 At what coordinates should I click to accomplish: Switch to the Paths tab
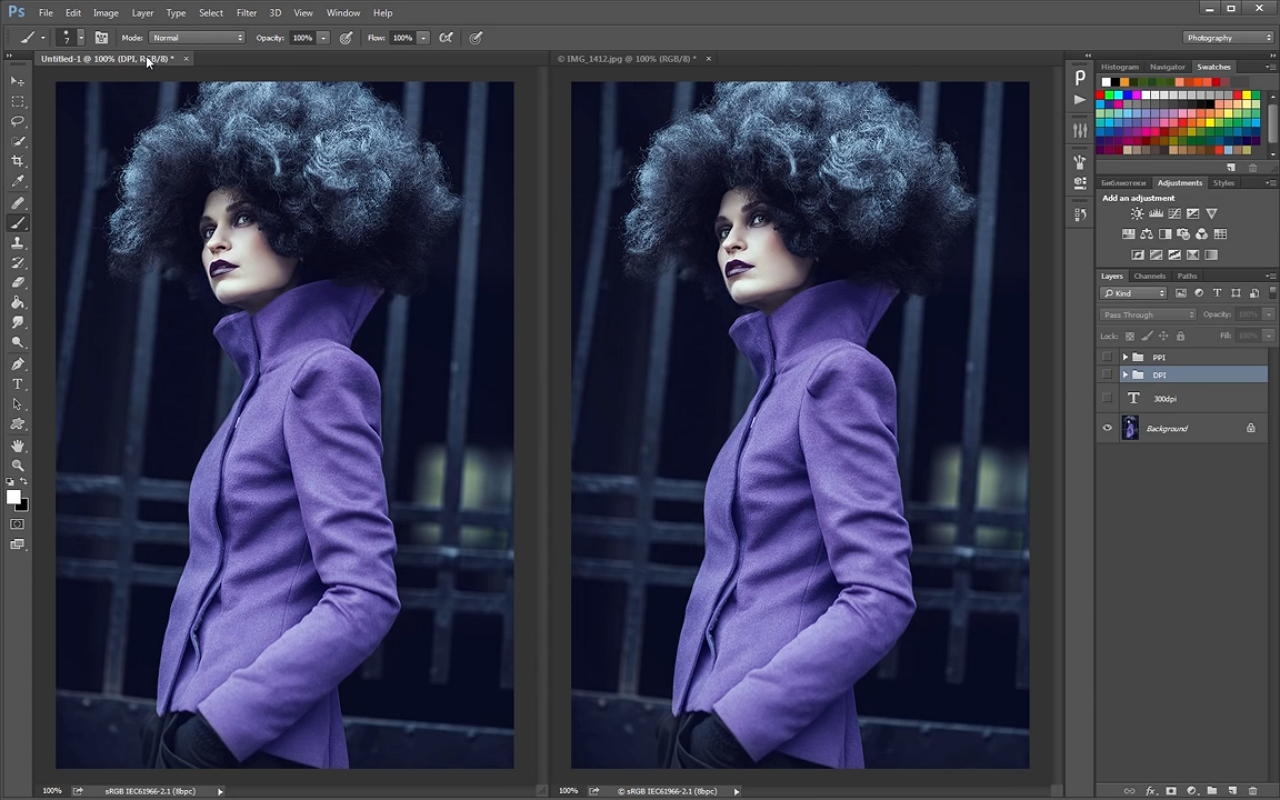[x=1187, y=276]
